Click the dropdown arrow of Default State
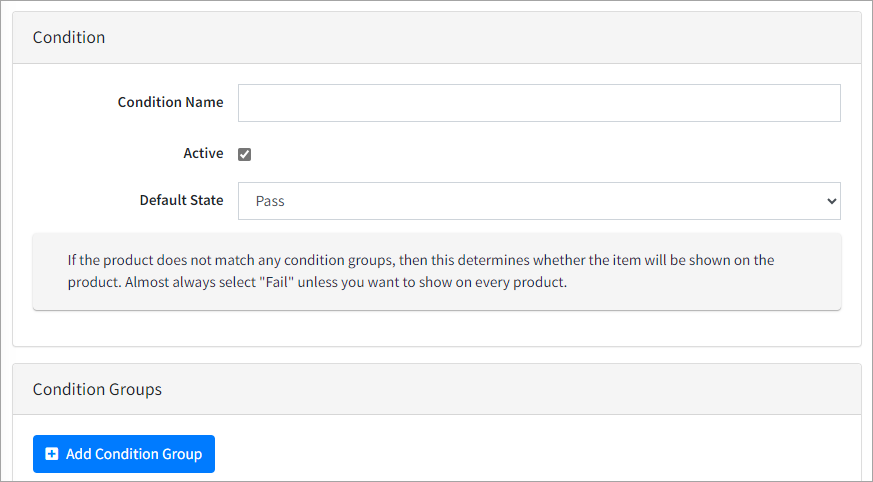The image size is (873, 482). [x=831, y=201]
